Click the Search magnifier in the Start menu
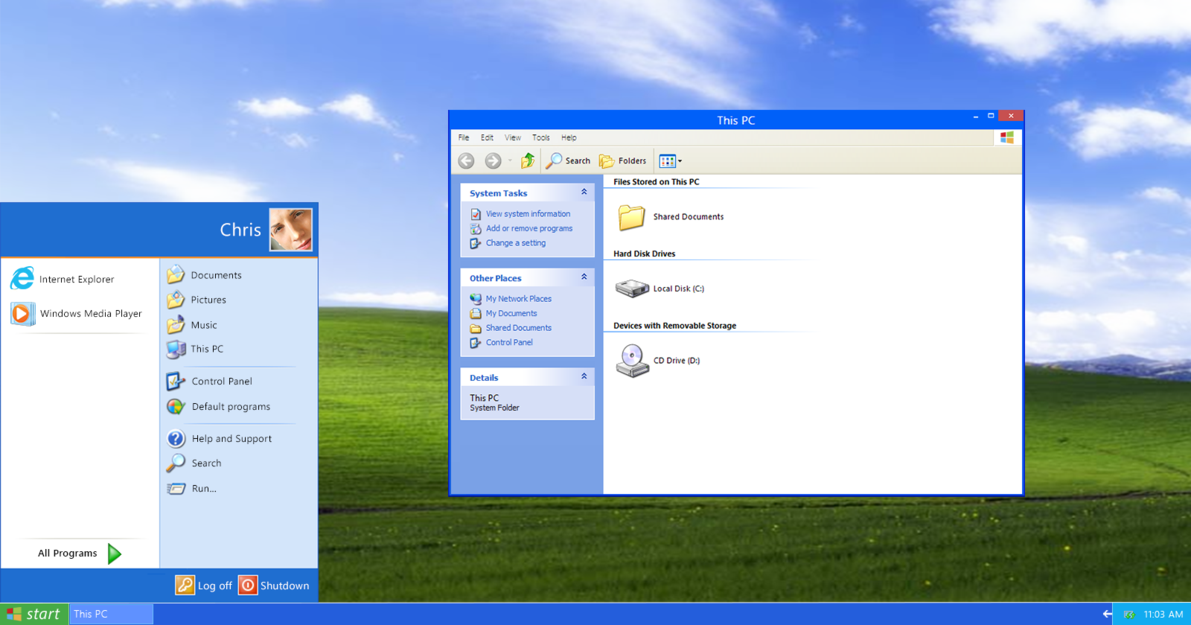The width and height of the screenshot is (1191, 625). click(x=175, y=462)
